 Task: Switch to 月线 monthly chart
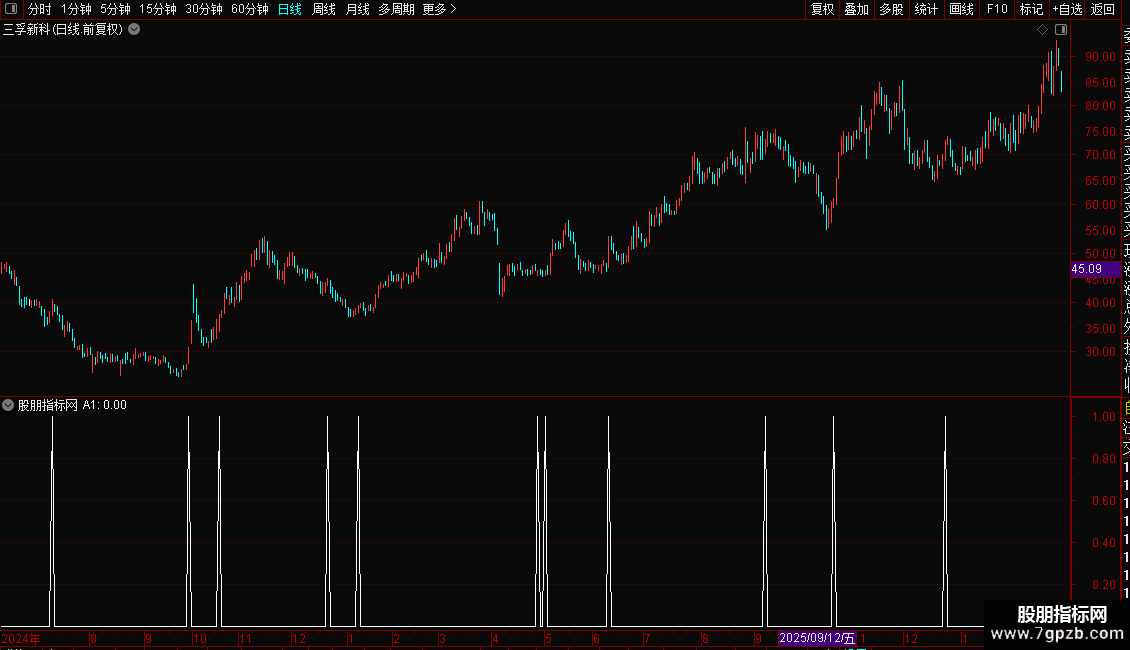pyautogui.click(x=357, y=9)
